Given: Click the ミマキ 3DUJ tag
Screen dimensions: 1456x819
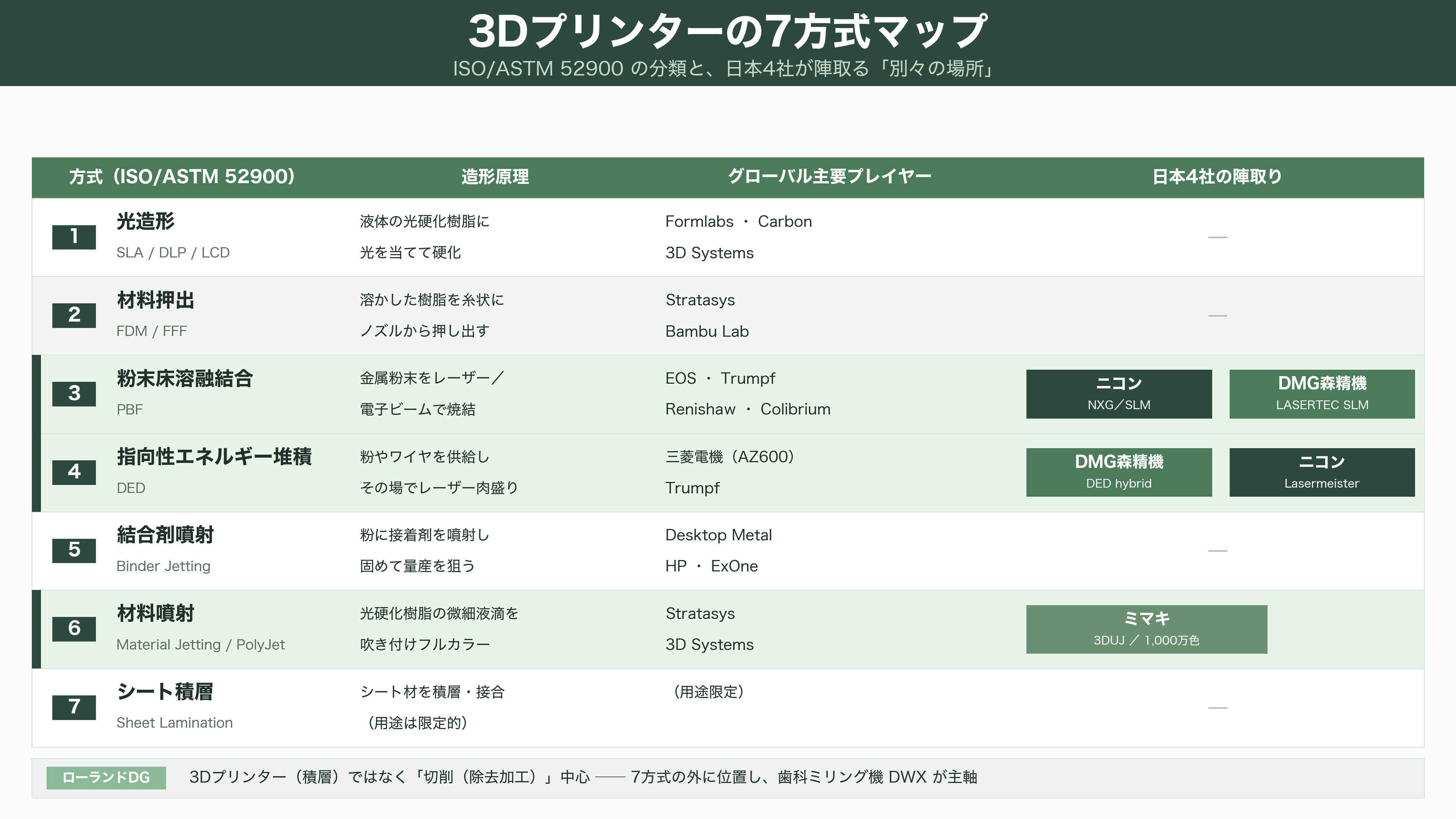Looking at the screenshot, I should click(1147, 630).
